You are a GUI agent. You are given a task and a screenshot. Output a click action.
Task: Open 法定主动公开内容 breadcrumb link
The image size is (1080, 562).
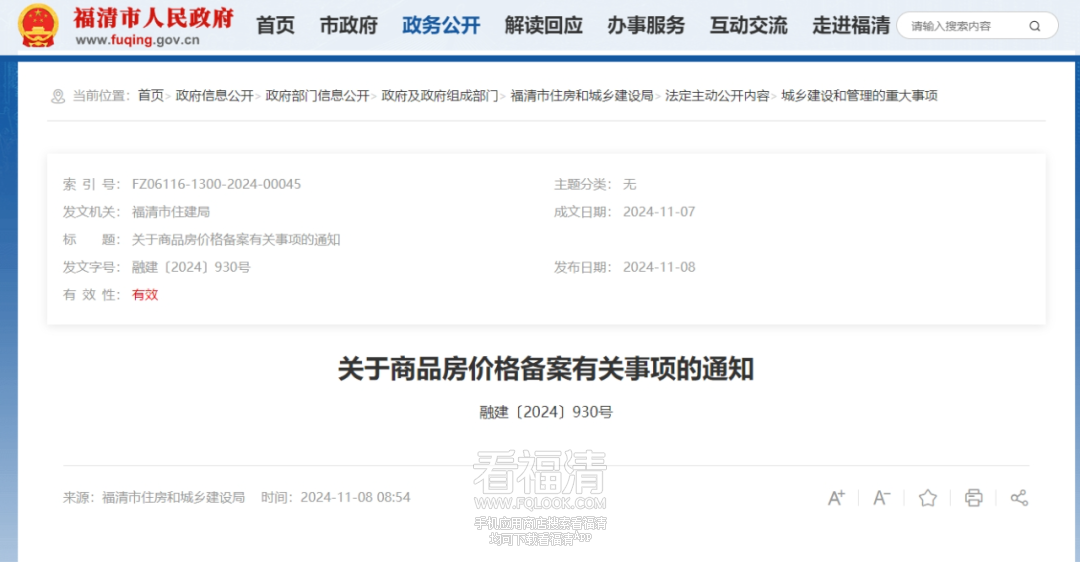click(x=717, y=96)
